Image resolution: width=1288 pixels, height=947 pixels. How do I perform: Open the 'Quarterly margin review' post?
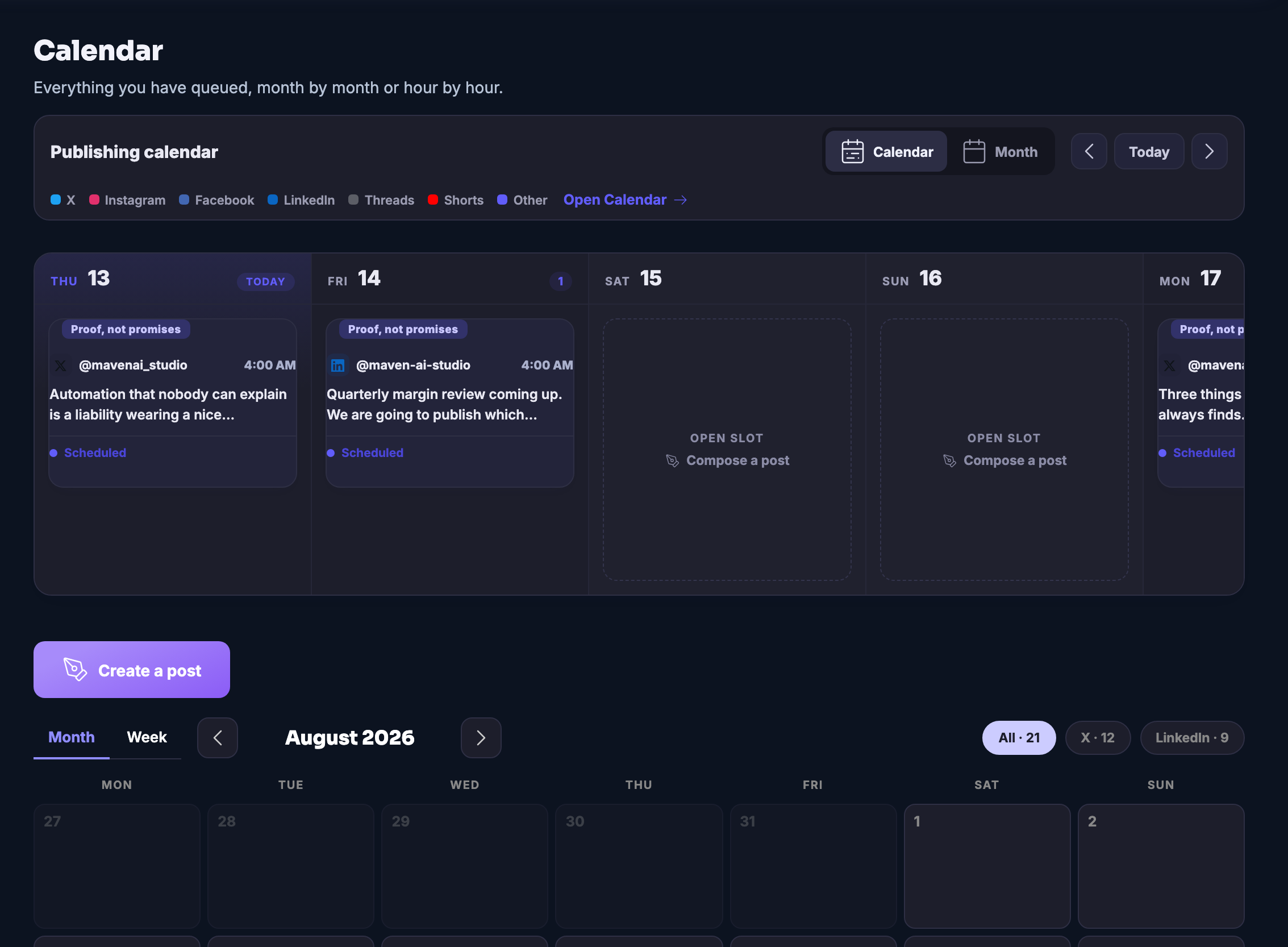pyautogui.click(x=450, y=404)
